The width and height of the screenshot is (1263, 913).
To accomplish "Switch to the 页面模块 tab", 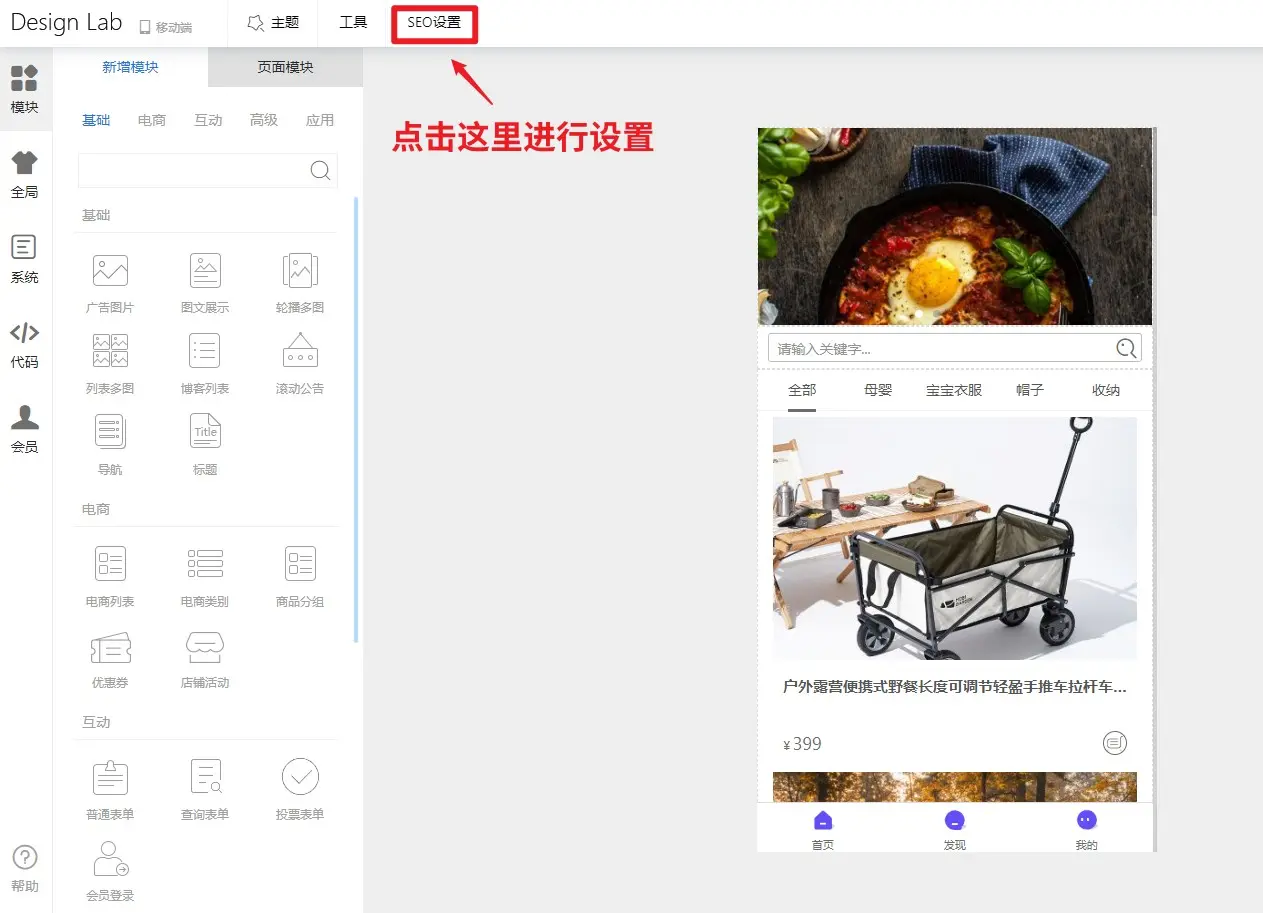I will (285, 67).
